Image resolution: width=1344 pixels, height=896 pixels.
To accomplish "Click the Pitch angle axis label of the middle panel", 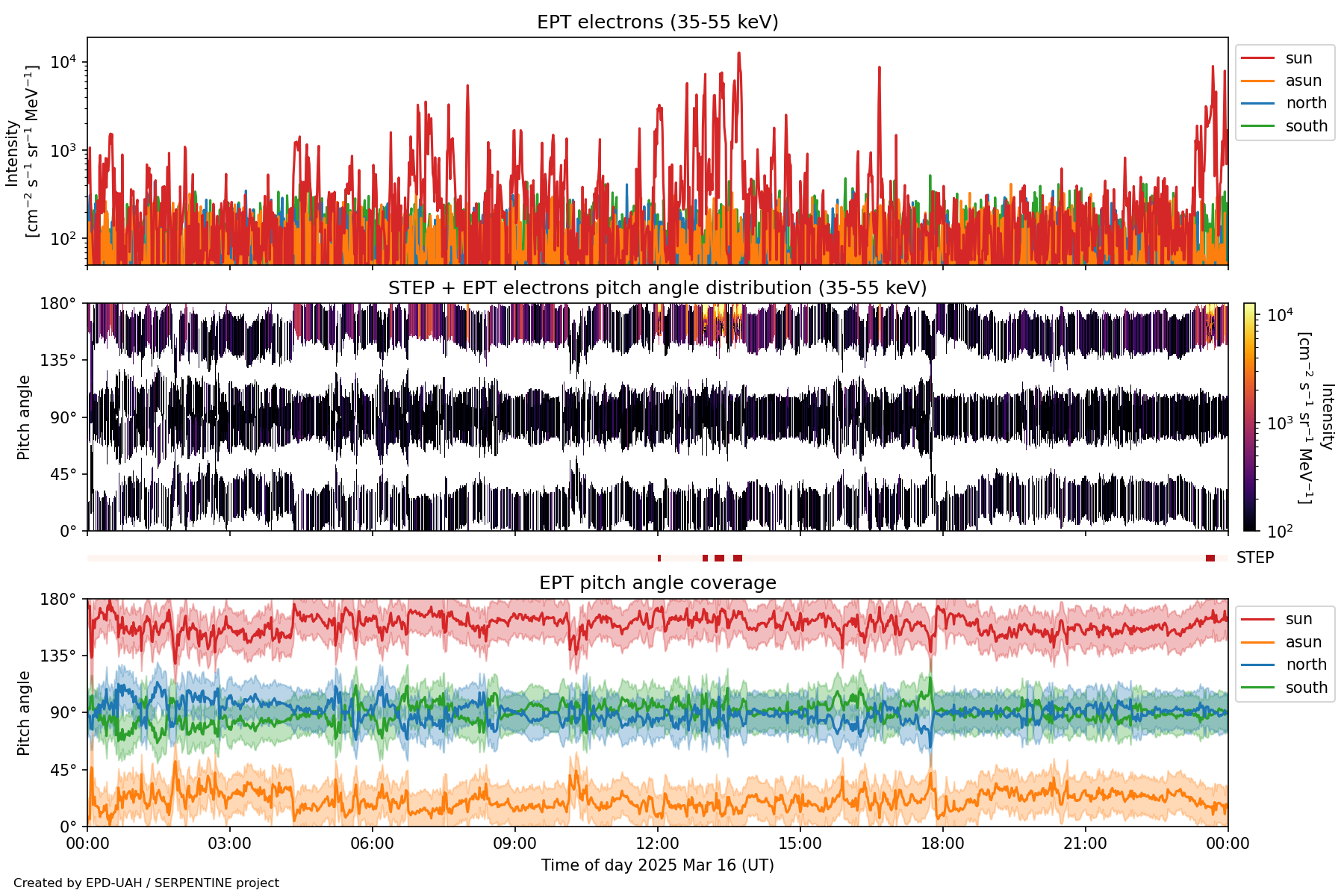I will [24, 417].
